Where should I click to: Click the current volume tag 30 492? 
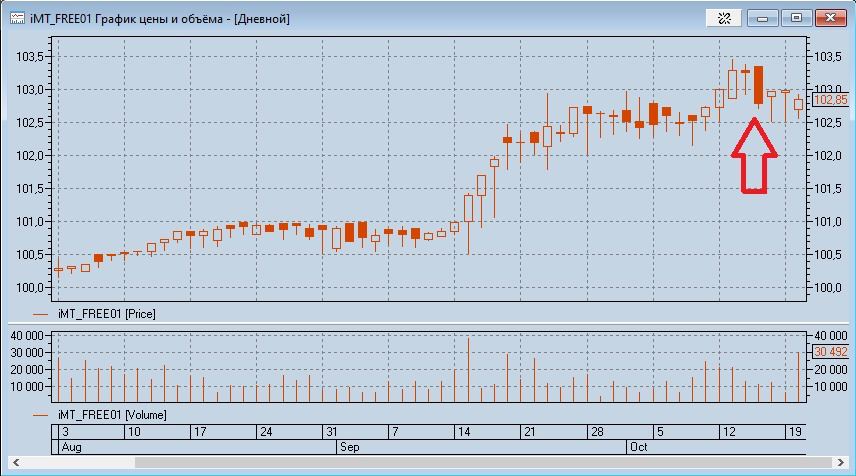pyautogui.click(x=831, y=352)
